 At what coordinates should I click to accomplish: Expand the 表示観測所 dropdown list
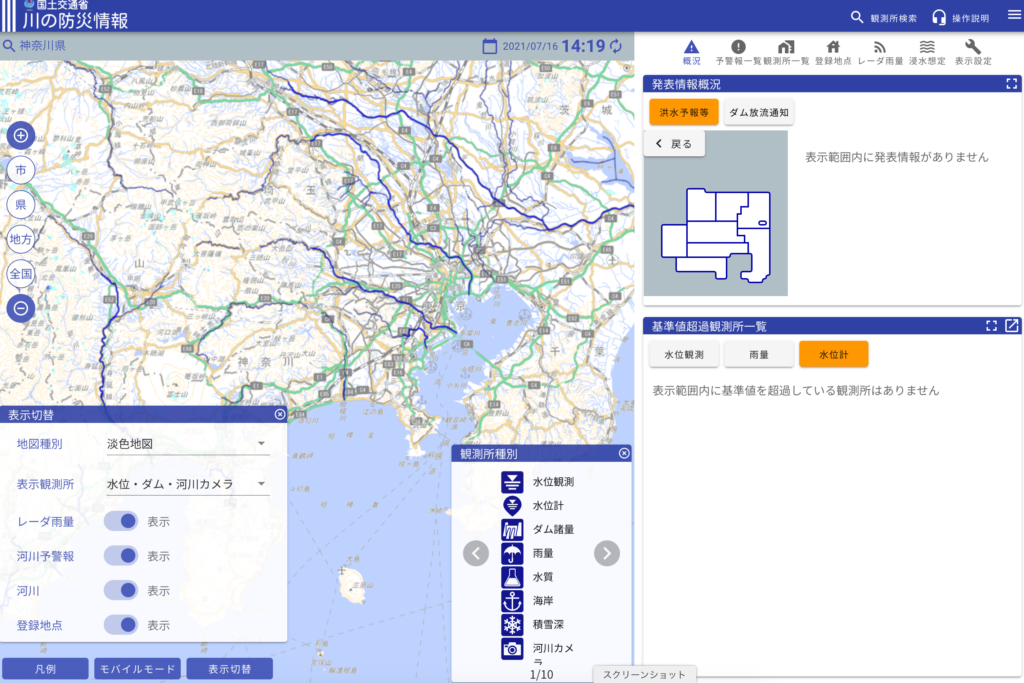tap(187, 484)
